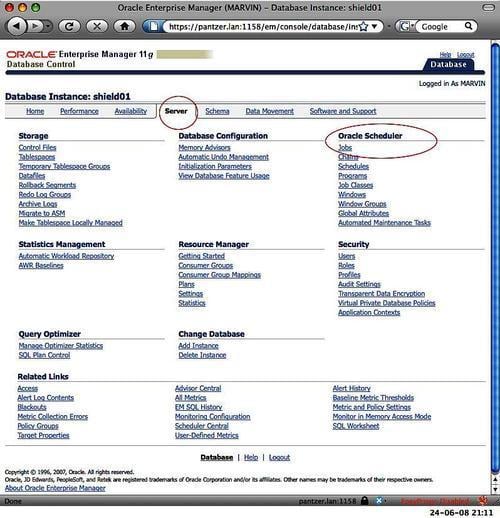500x518 pixels.
Task: Reload the page with the refresh icon
Action: click(x=69, y=26)
